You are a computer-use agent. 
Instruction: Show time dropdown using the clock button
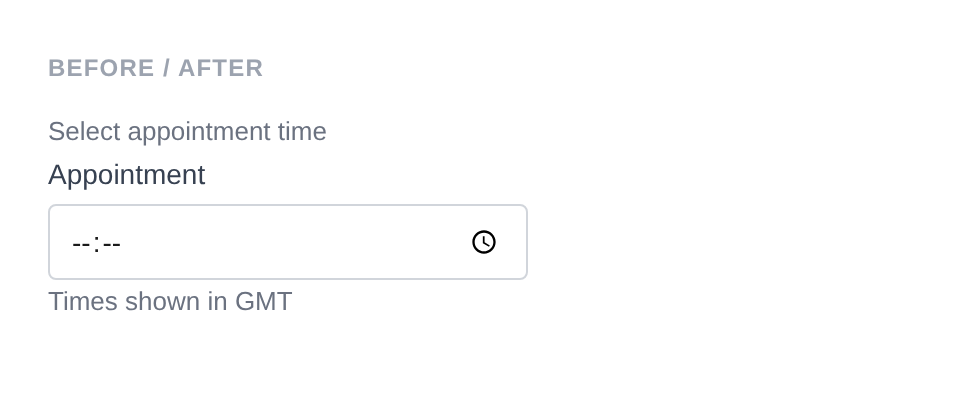click(x=484, y=242)
